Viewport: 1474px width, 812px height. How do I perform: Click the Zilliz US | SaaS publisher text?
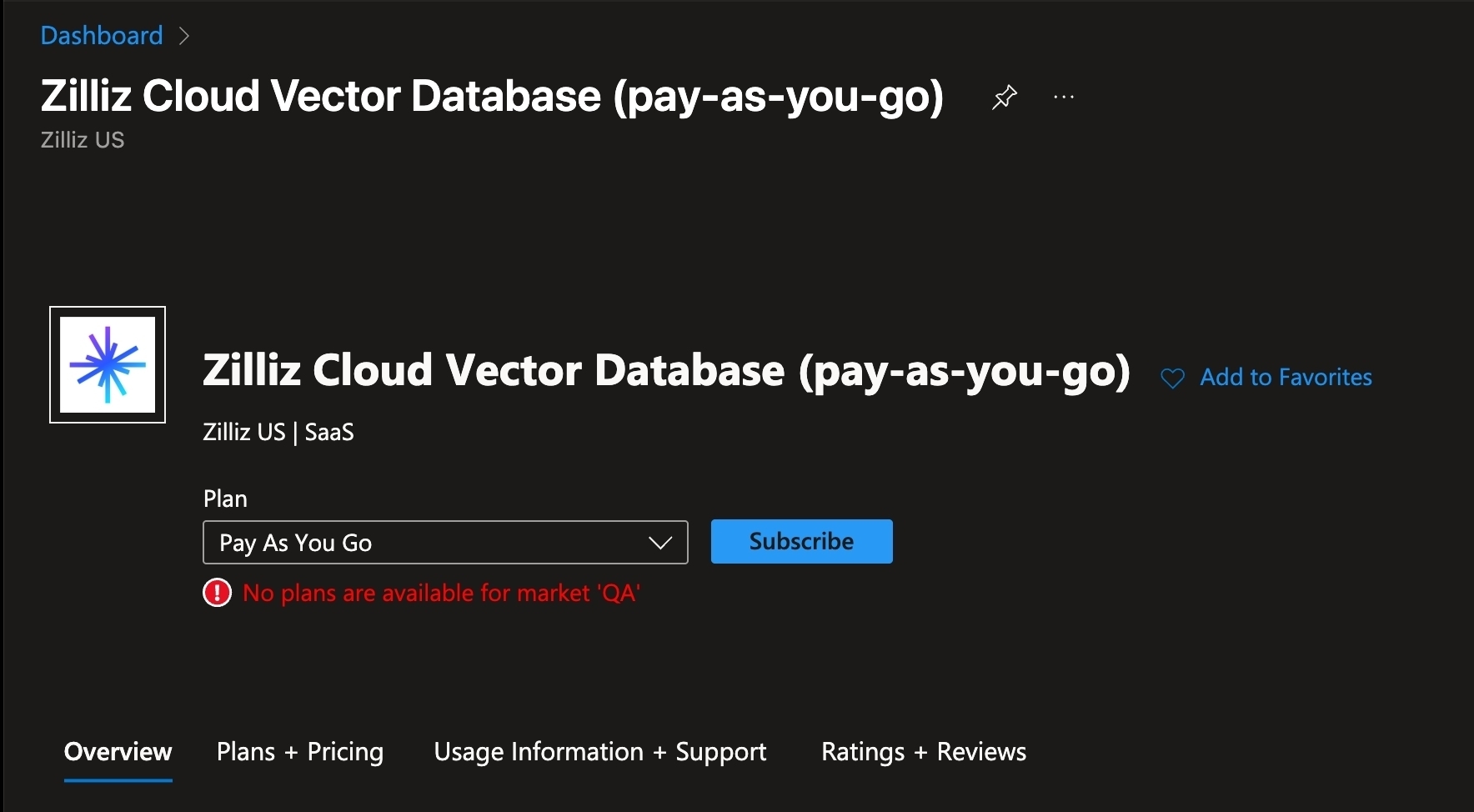click(278, 432)
